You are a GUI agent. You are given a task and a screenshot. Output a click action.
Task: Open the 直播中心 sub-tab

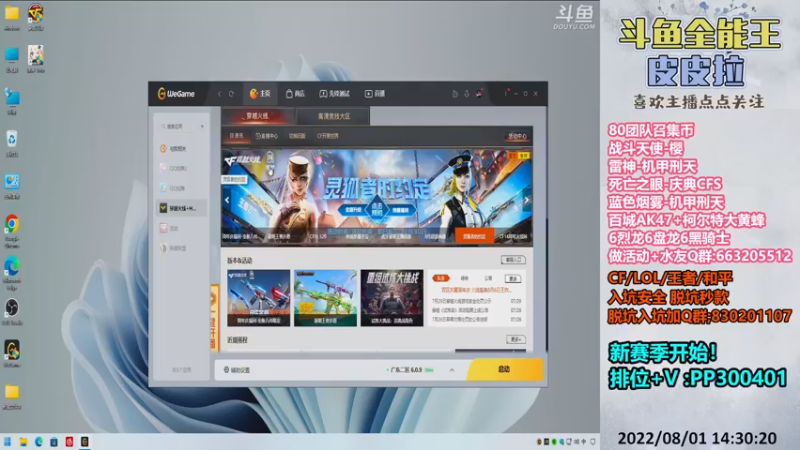point(267,136)
